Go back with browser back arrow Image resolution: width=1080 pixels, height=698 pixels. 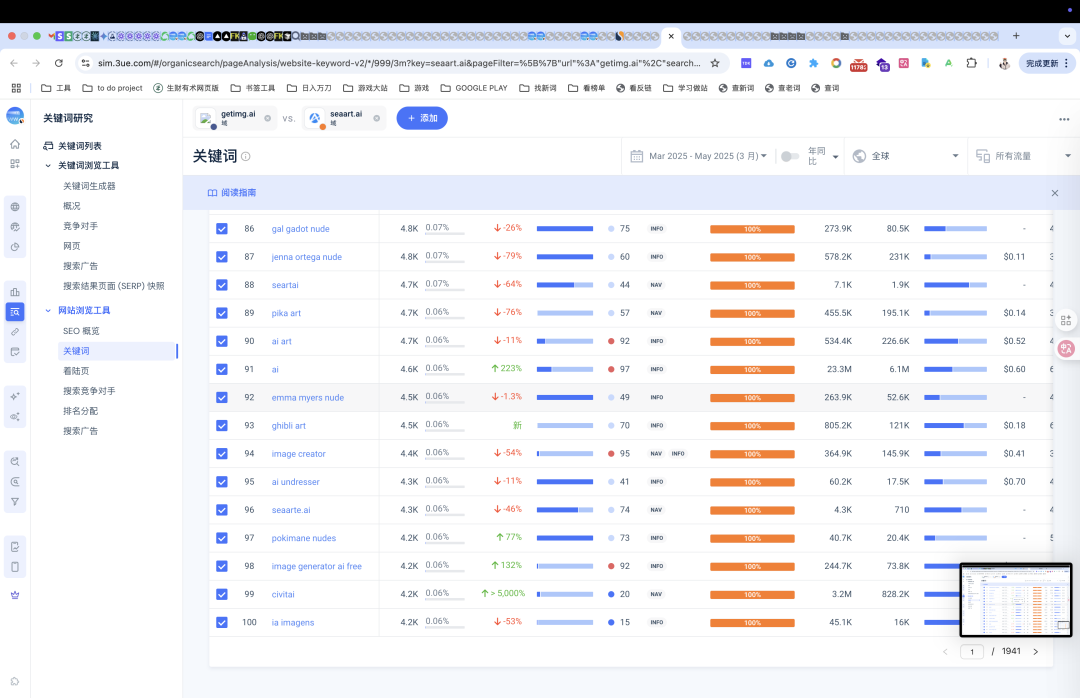pyautogui.click(x=14, y=63)
